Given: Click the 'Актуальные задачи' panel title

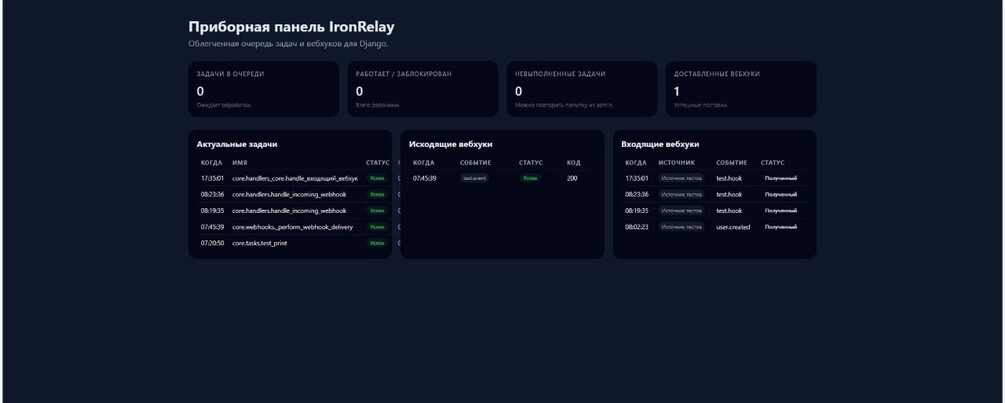Looking at the screenshot, I should [237, 144].
